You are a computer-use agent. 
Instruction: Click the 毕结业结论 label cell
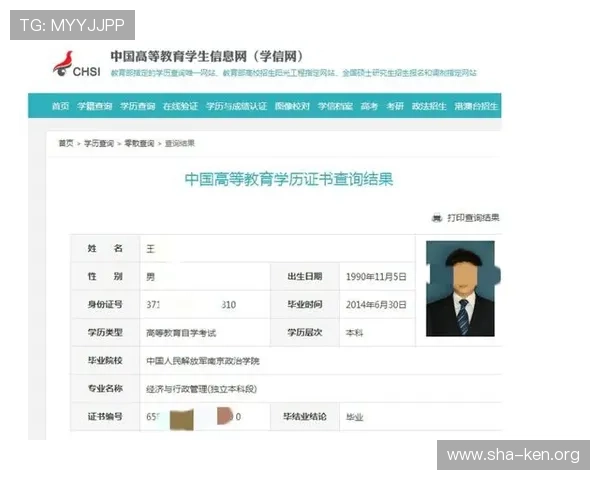[x=305, y=416]
